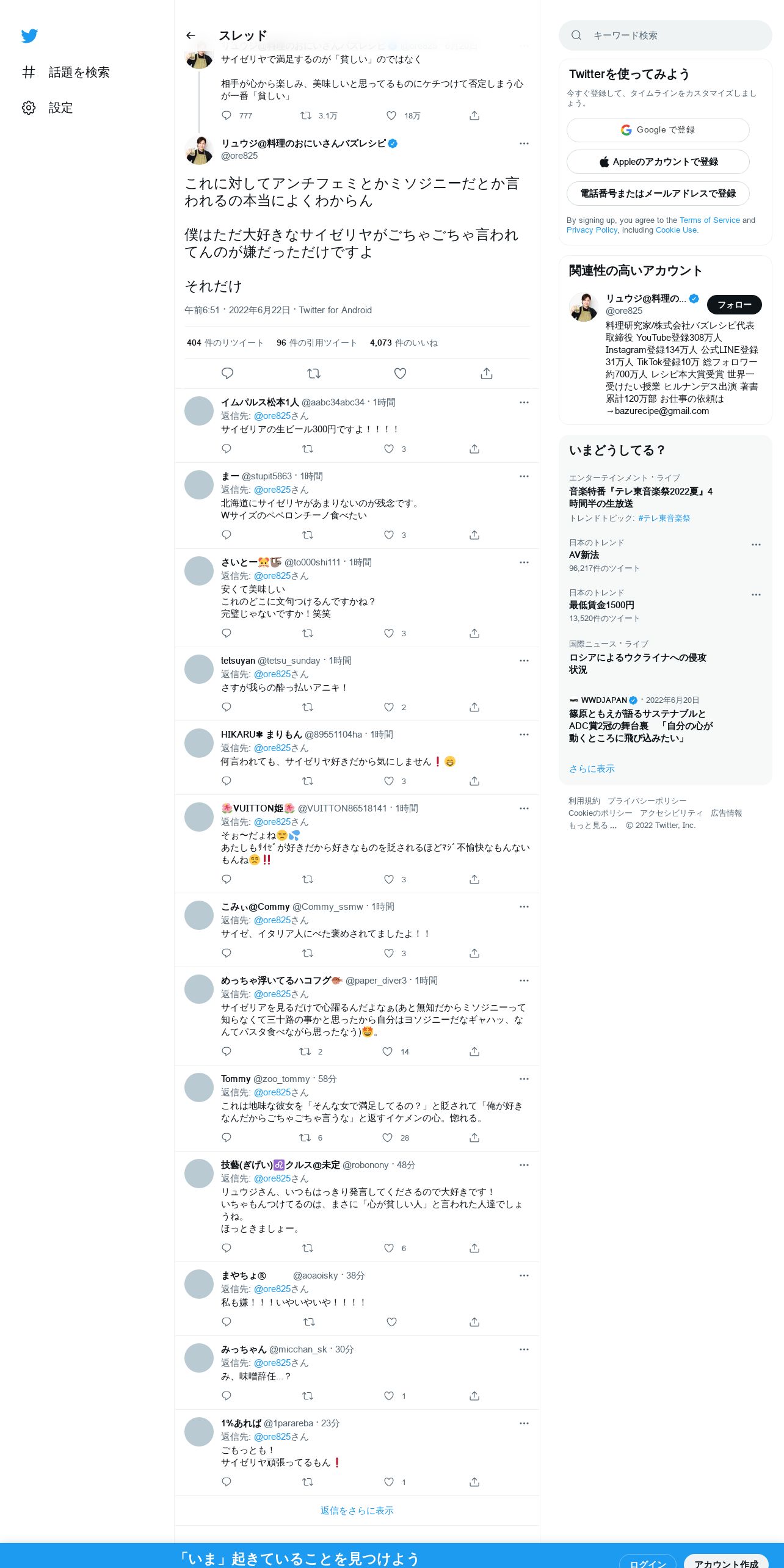The height and width of the screenshot is (1568, 784).
Task: Go back using the thread arrow
Action: point(191,35)
